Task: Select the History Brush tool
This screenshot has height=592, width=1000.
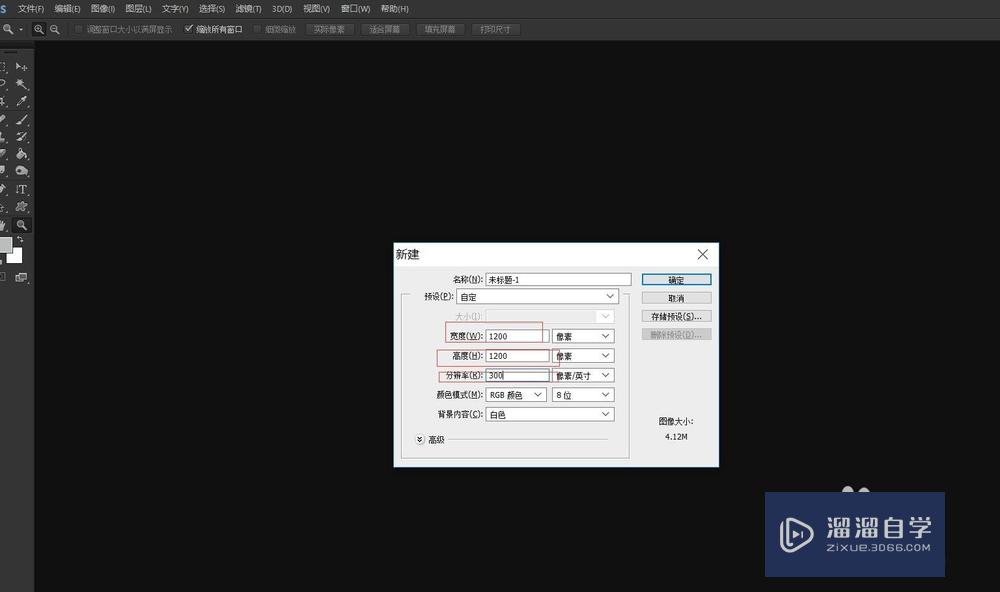Action: 22,136
